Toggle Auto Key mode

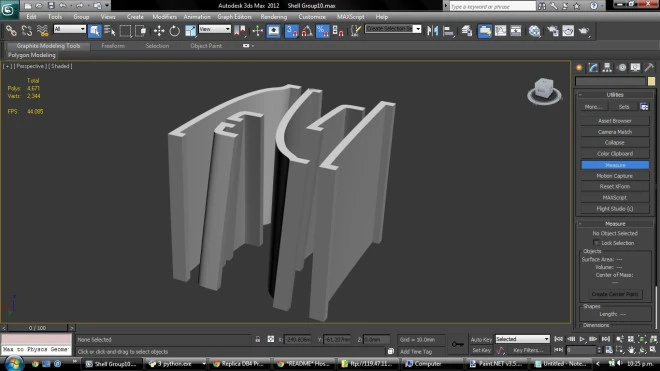[481, 339]
